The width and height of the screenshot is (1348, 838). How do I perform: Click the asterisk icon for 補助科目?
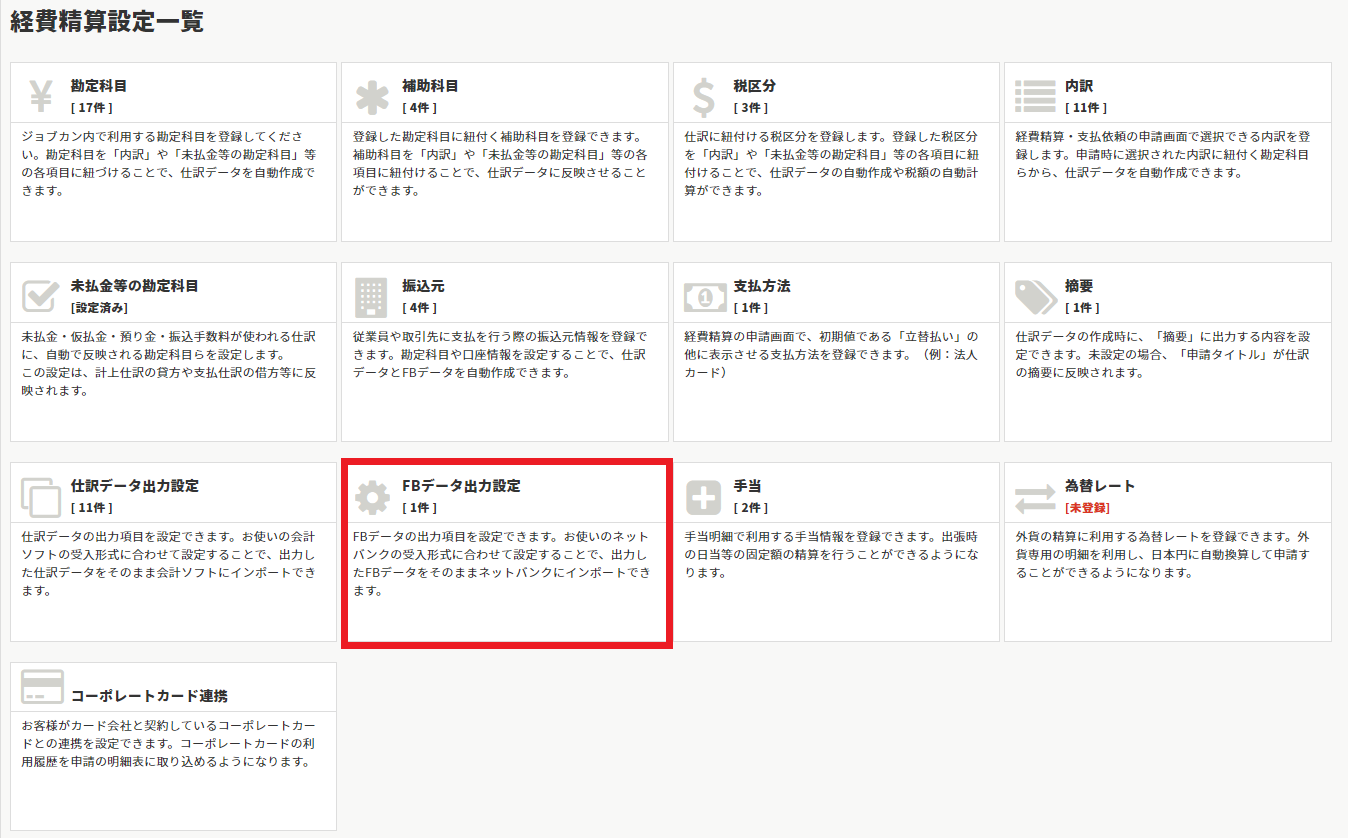[x=372, y=97]
